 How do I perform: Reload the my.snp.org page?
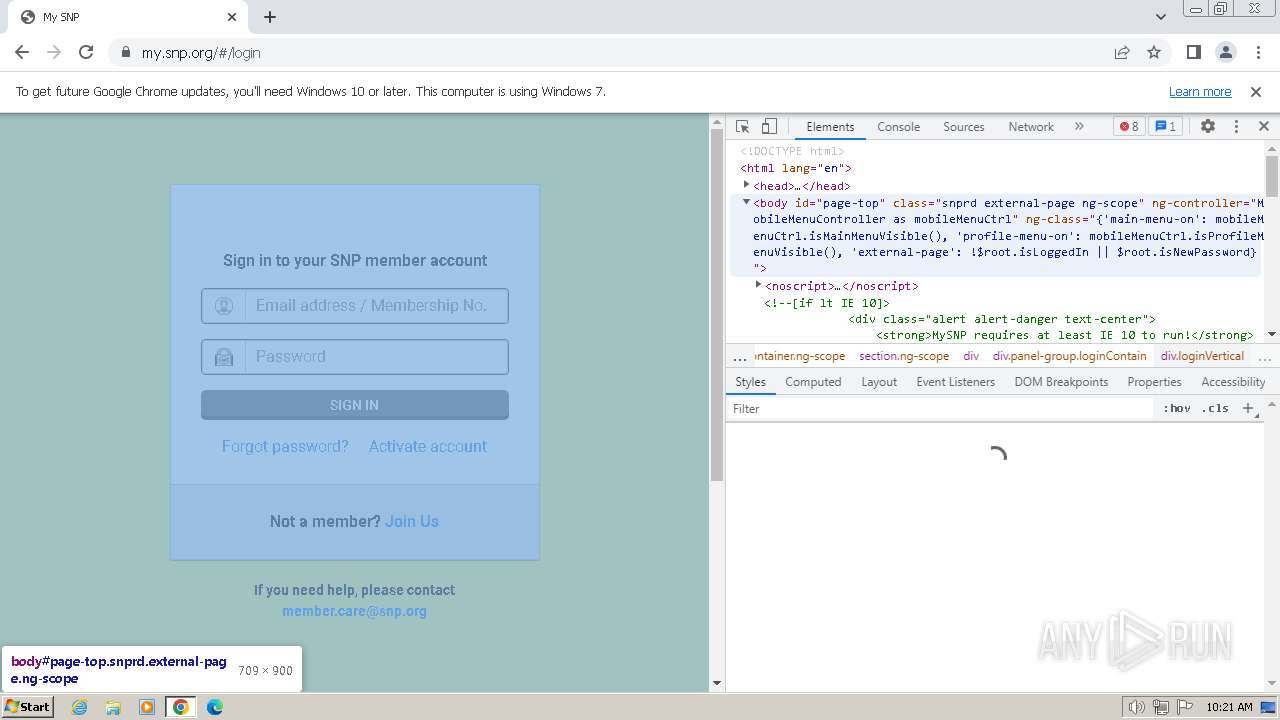[86, 53]
